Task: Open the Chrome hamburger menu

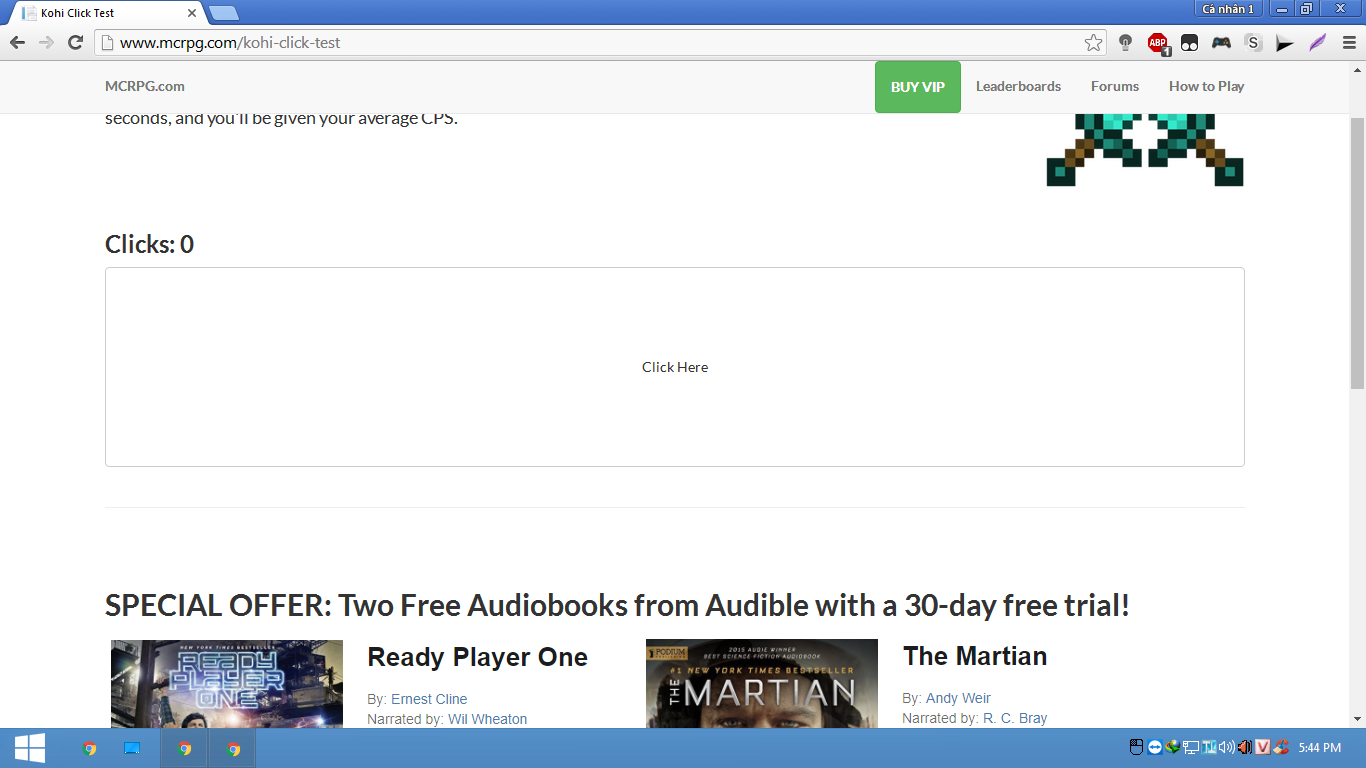Action: point(1349,43)
